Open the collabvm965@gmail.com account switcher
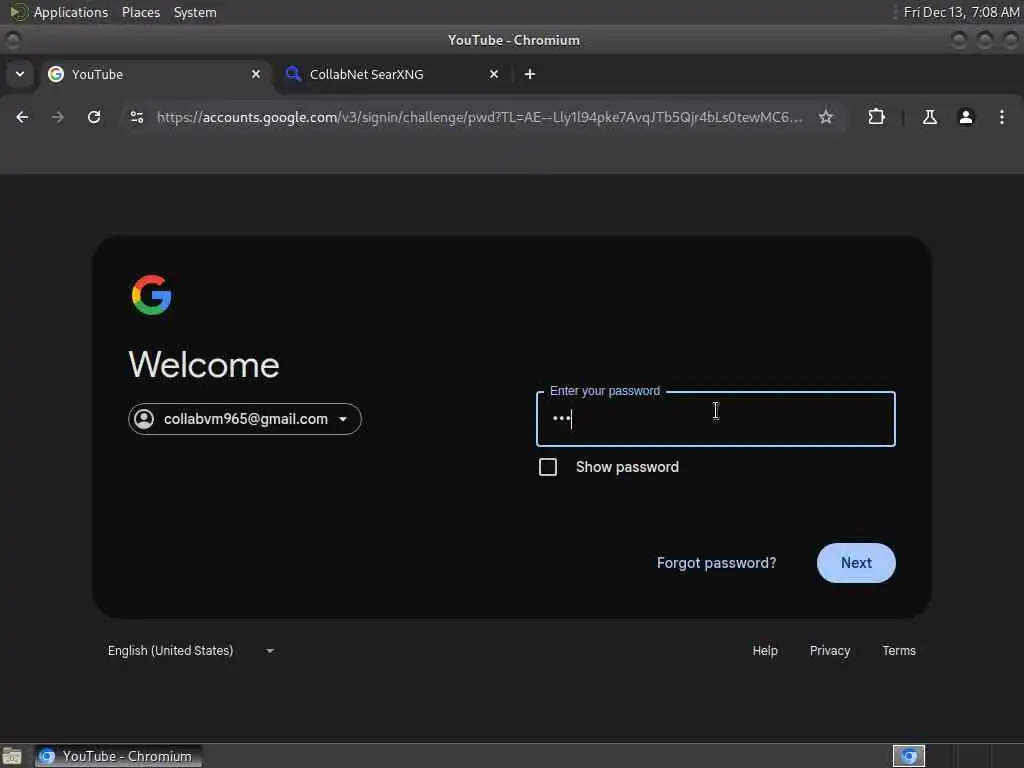The width and height of the screenshot is (1024, 768). (245, 419)
